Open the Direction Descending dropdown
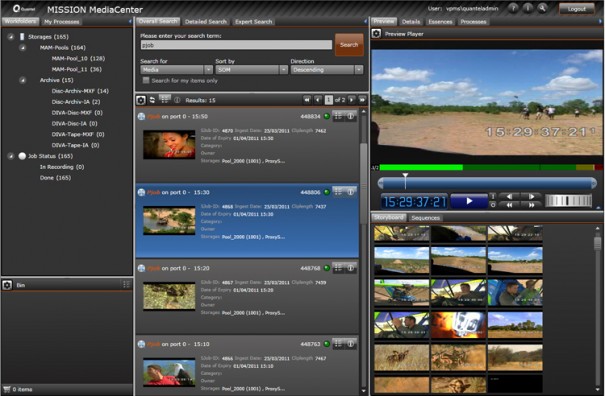605x396 pixels. point(327,69)
